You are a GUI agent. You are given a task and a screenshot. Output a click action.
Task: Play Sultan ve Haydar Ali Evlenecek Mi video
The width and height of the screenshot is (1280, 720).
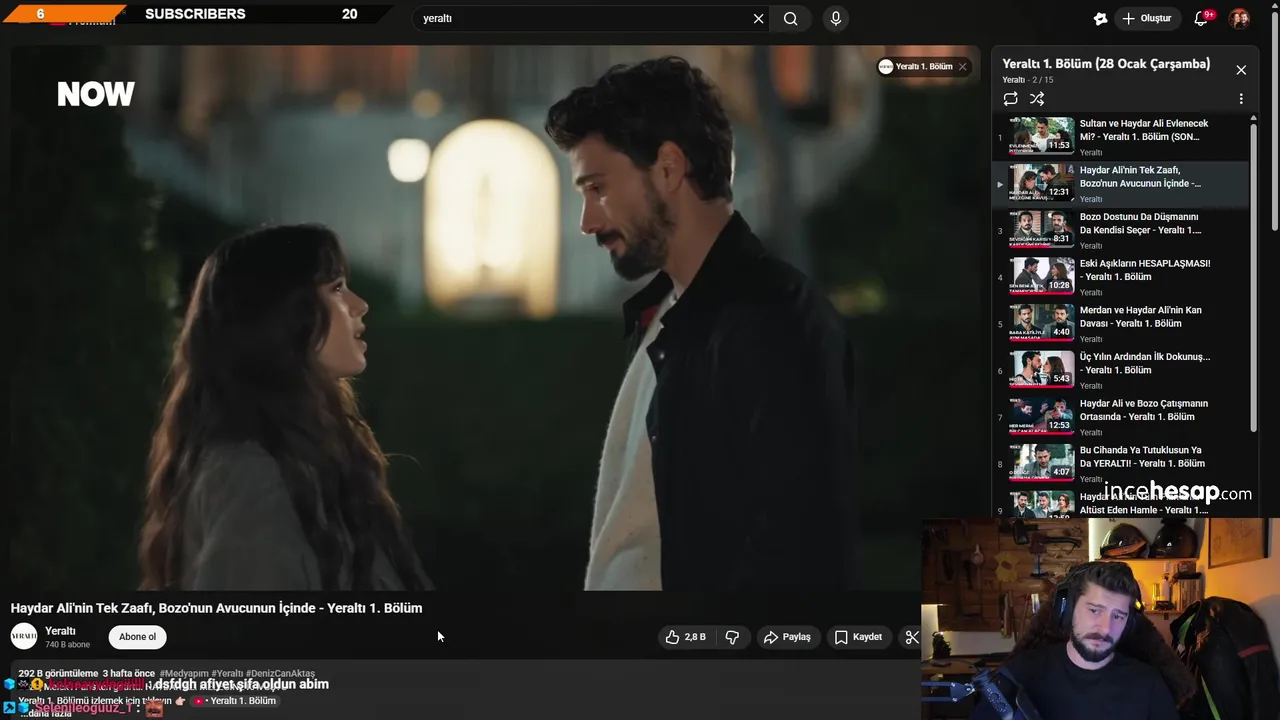pyautogui.click(x=1120, y=136)
